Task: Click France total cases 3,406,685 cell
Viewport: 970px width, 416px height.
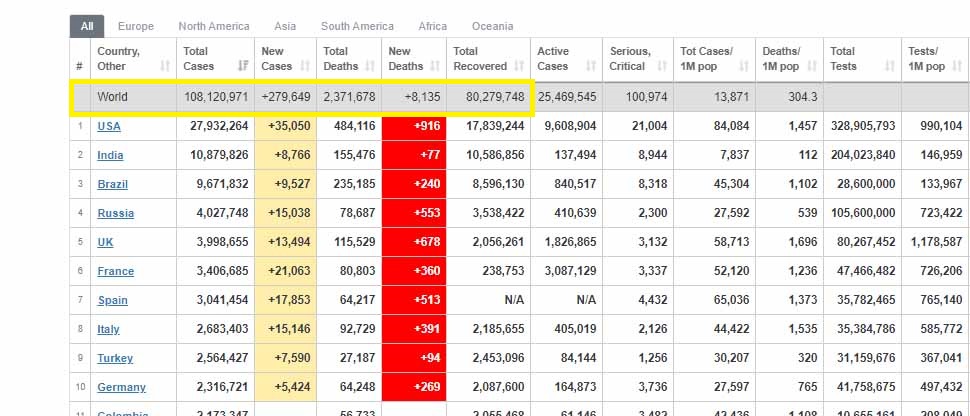Action: tap(215, 271)
